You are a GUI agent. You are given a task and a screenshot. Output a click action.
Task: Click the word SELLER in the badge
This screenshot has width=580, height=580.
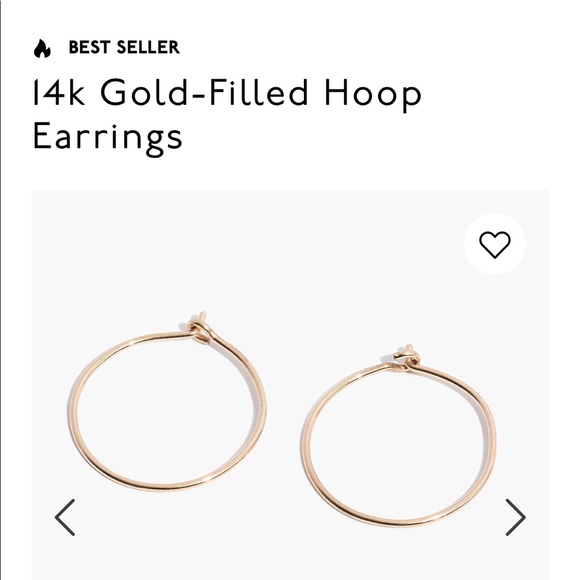tap(148, 47)
